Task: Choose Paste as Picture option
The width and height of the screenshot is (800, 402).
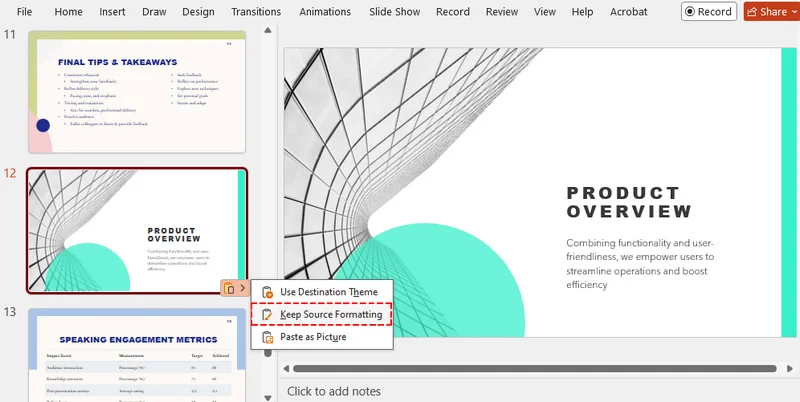Action: click(321, 337)
